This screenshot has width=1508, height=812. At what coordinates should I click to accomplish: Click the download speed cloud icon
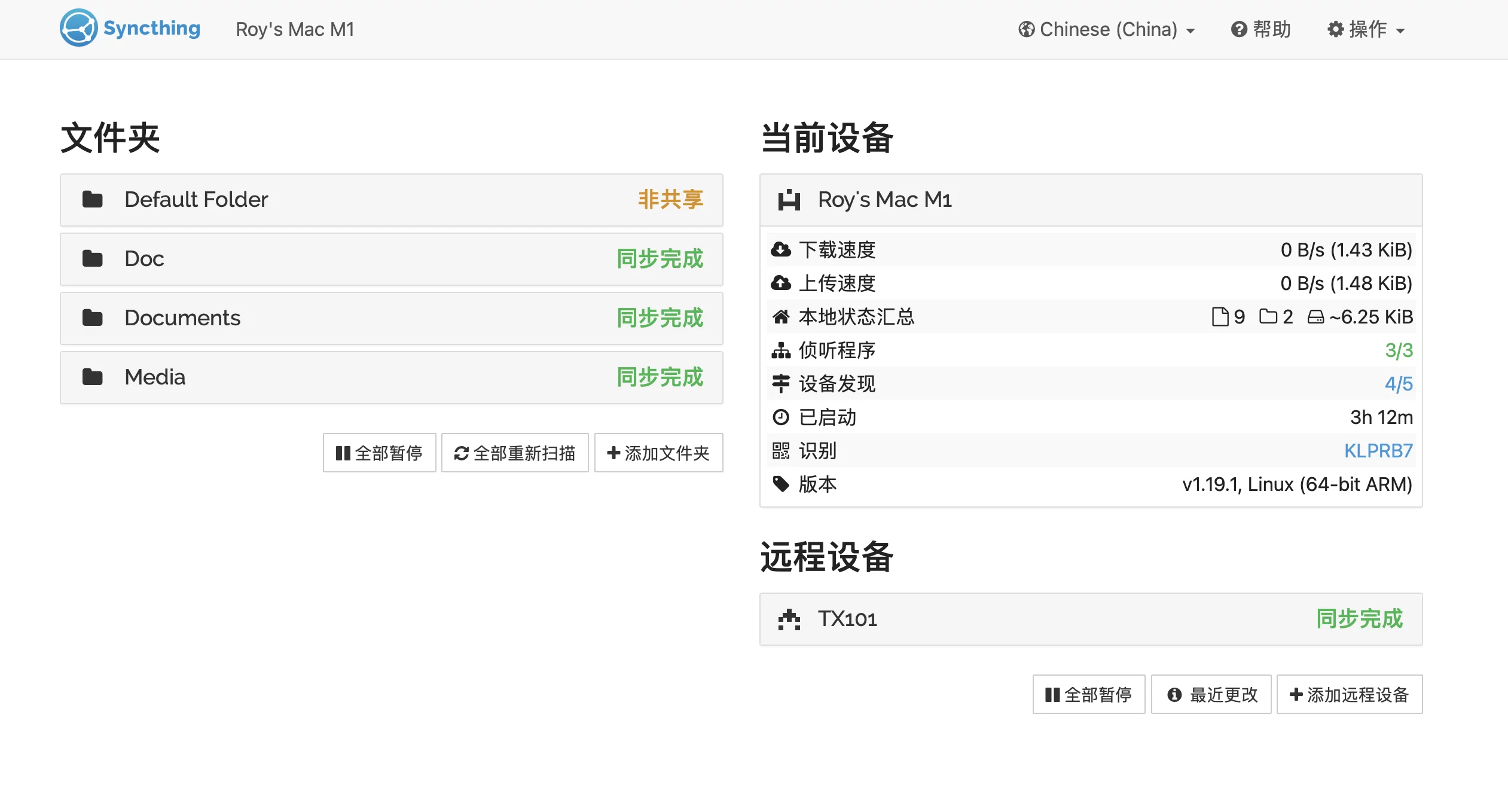pyautogui.click(x=780, y=249)
